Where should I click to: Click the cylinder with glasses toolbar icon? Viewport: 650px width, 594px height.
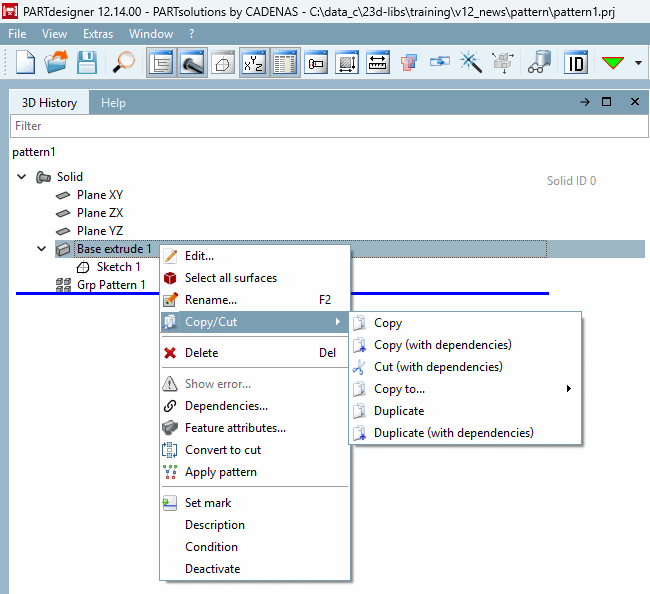pos(538,63)
